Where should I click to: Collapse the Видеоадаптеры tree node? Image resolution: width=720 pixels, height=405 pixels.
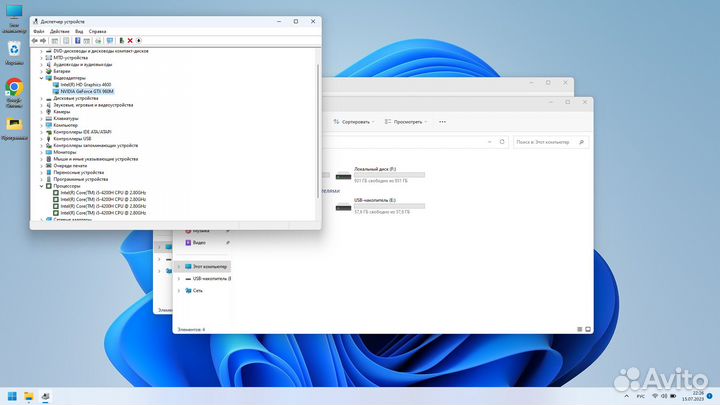pos(42,78)
